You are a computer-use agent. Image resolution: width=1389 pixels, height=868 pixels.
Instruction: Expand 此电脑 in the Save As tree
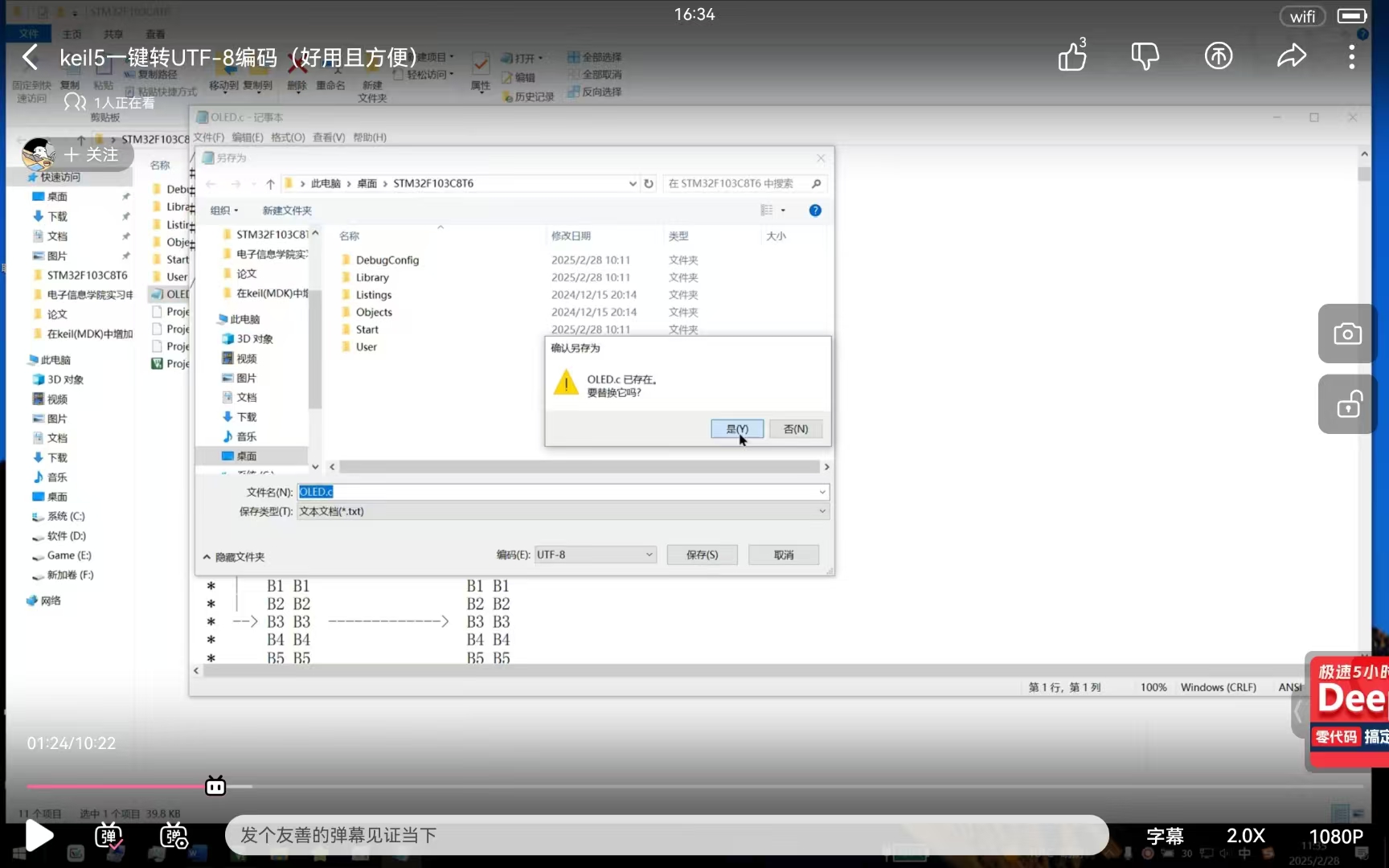tap(244, 319)
